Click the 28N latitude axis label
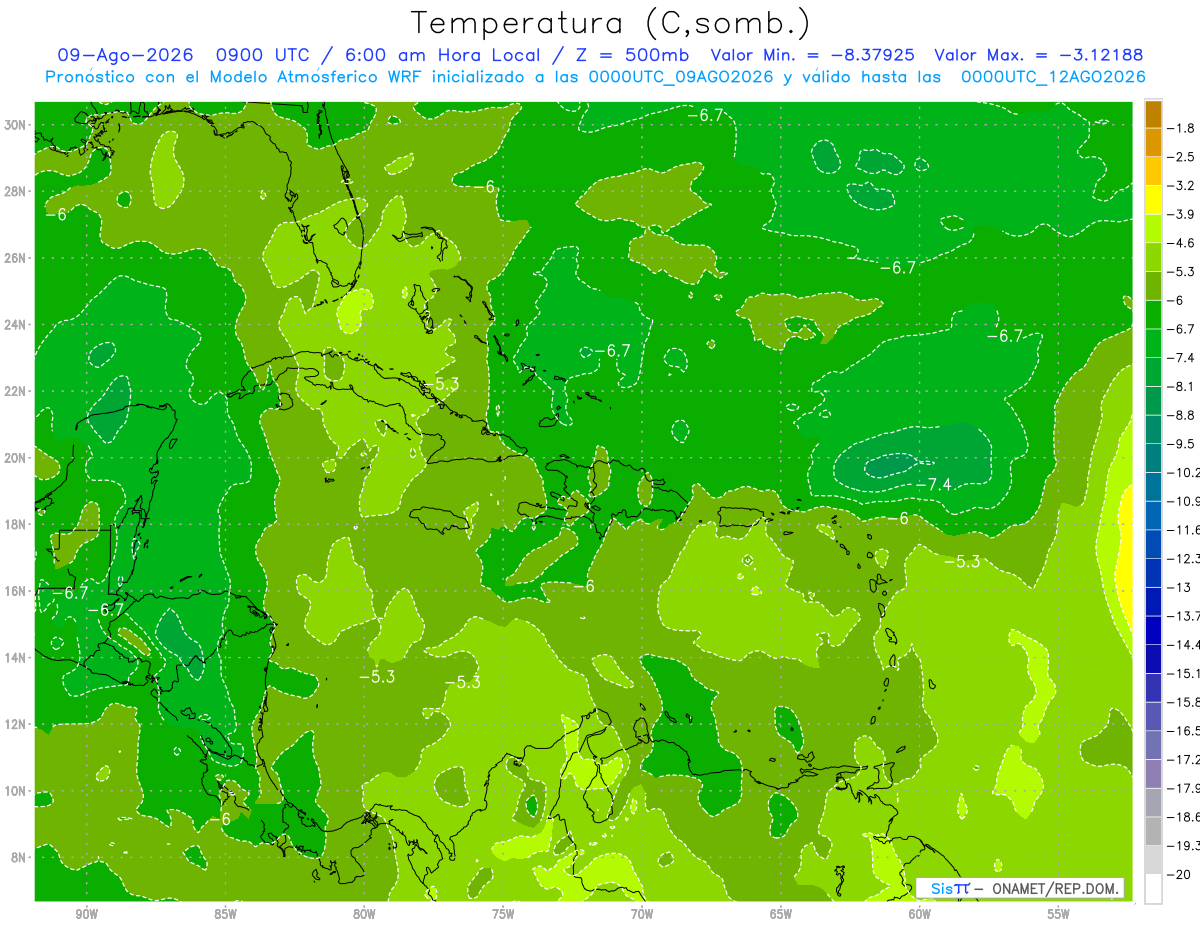The image size is (1200, 927). pos(17,191)
